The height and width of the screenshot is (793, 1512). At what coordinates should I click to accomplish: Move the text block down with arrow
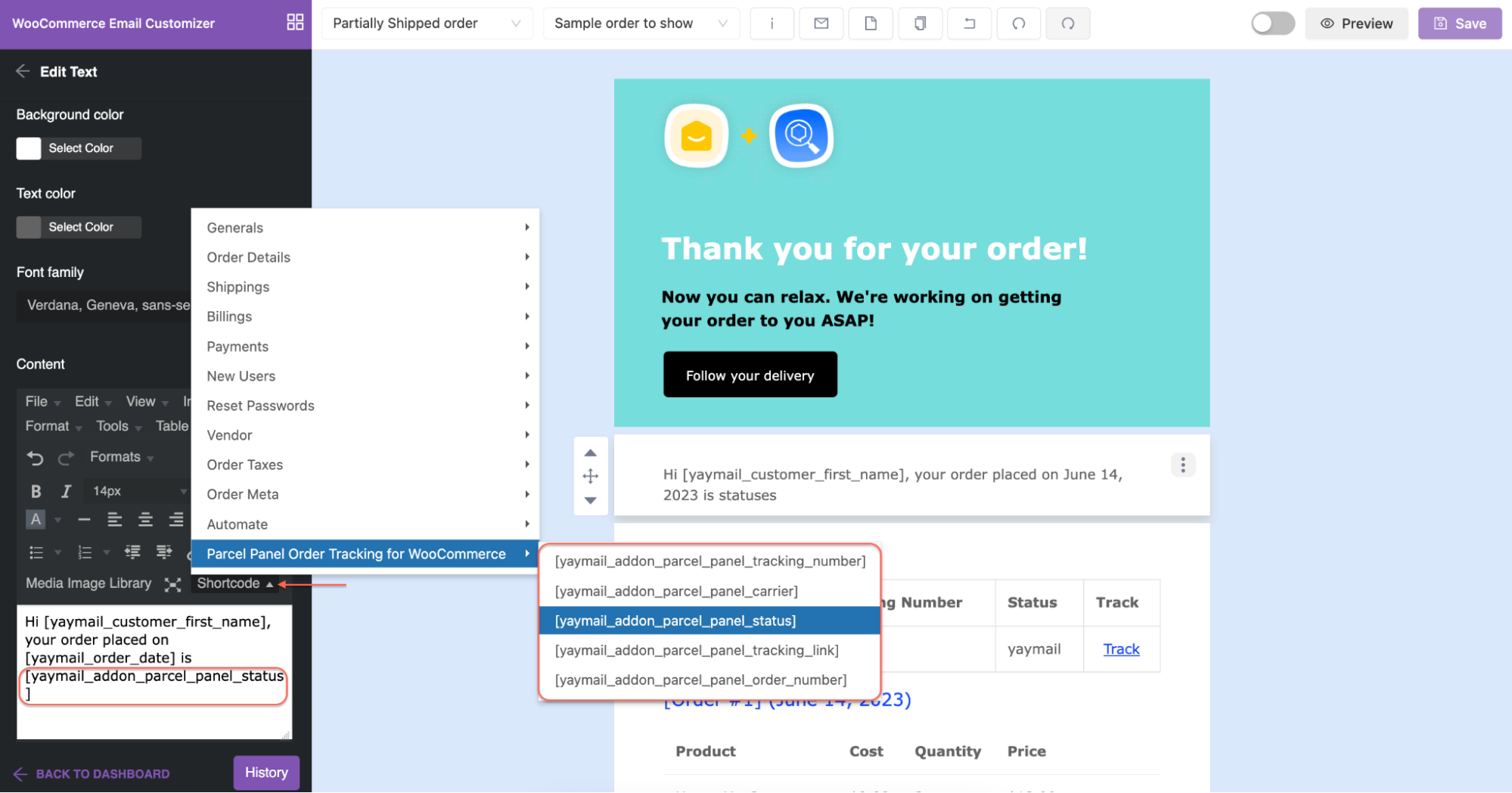[591, 500]
